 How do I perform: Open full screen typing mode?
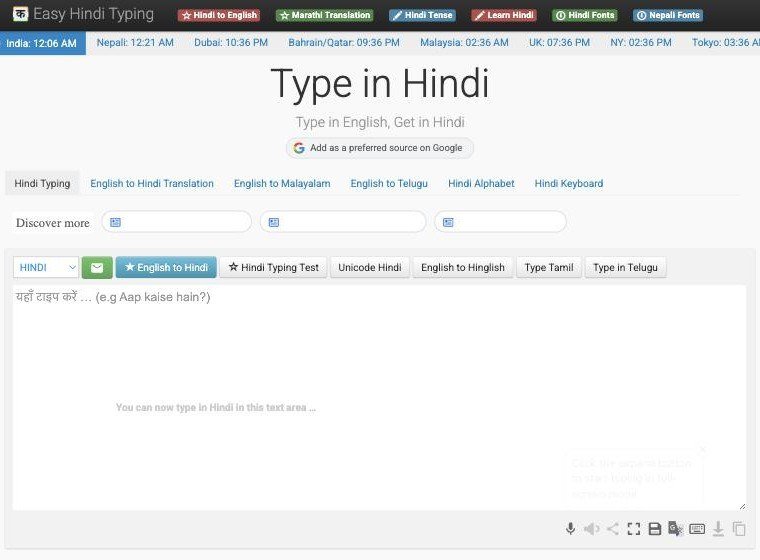click(x=633, y=528)
